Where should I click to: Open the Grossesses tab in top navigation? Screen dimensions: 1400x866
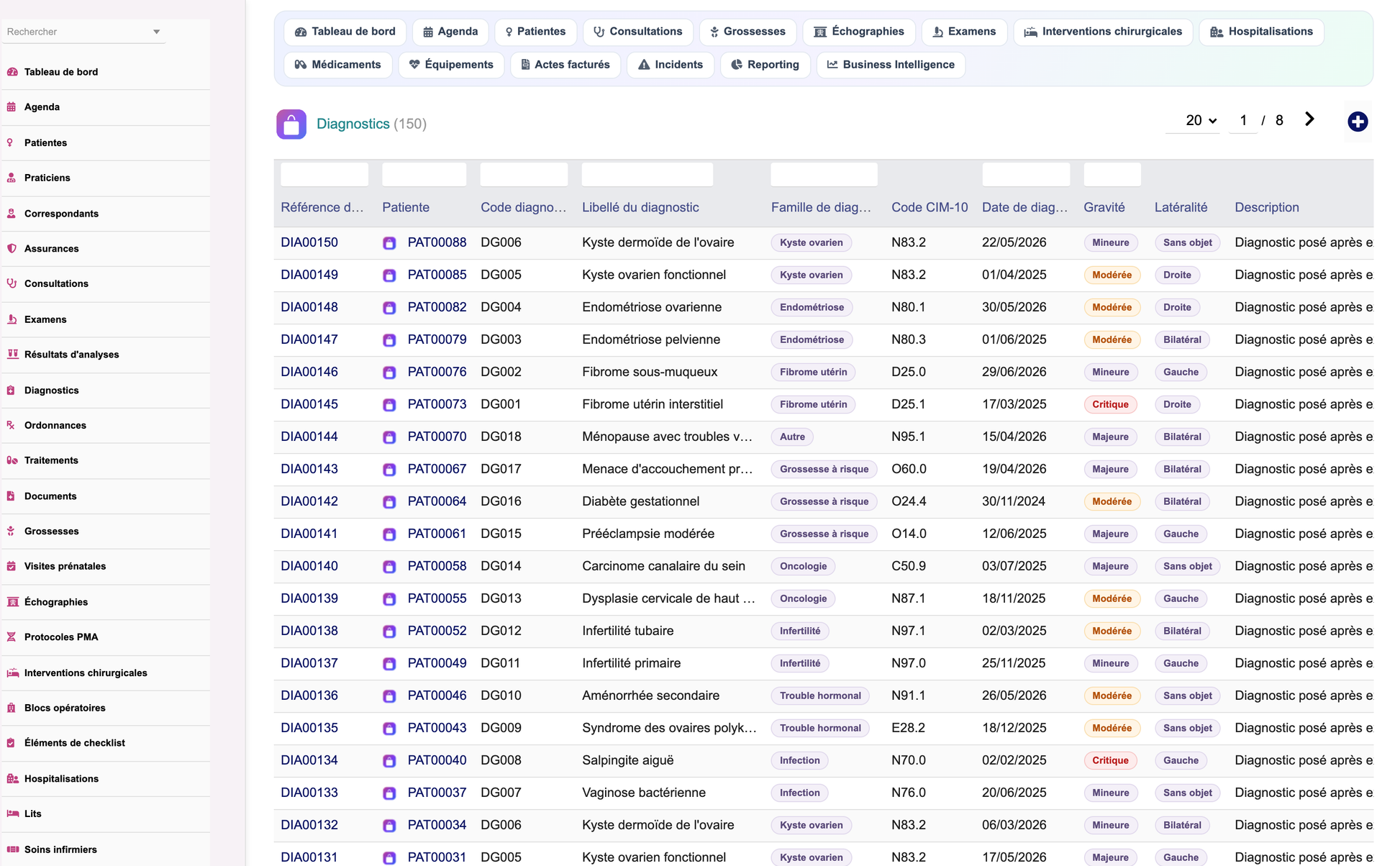tap(747, 32)
